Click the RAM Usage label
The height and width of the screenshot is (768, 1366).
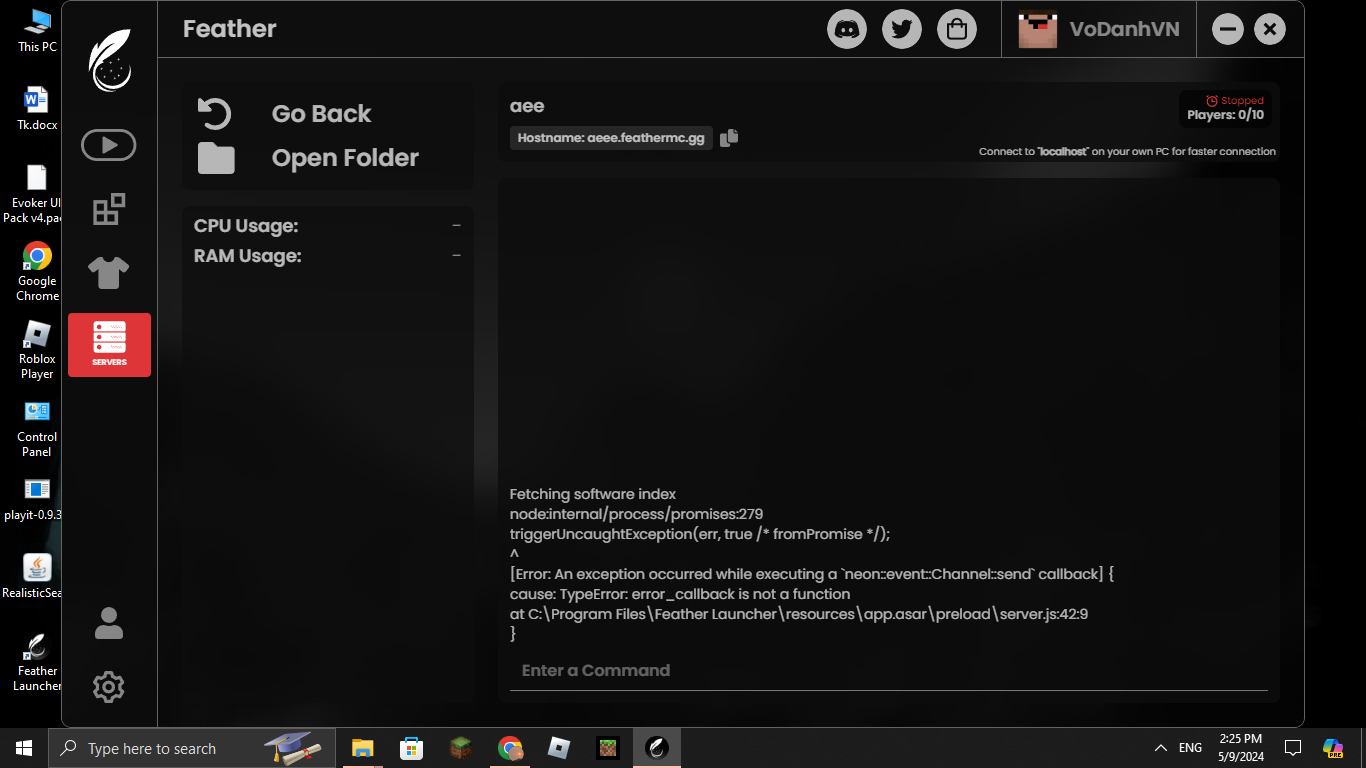248,256
